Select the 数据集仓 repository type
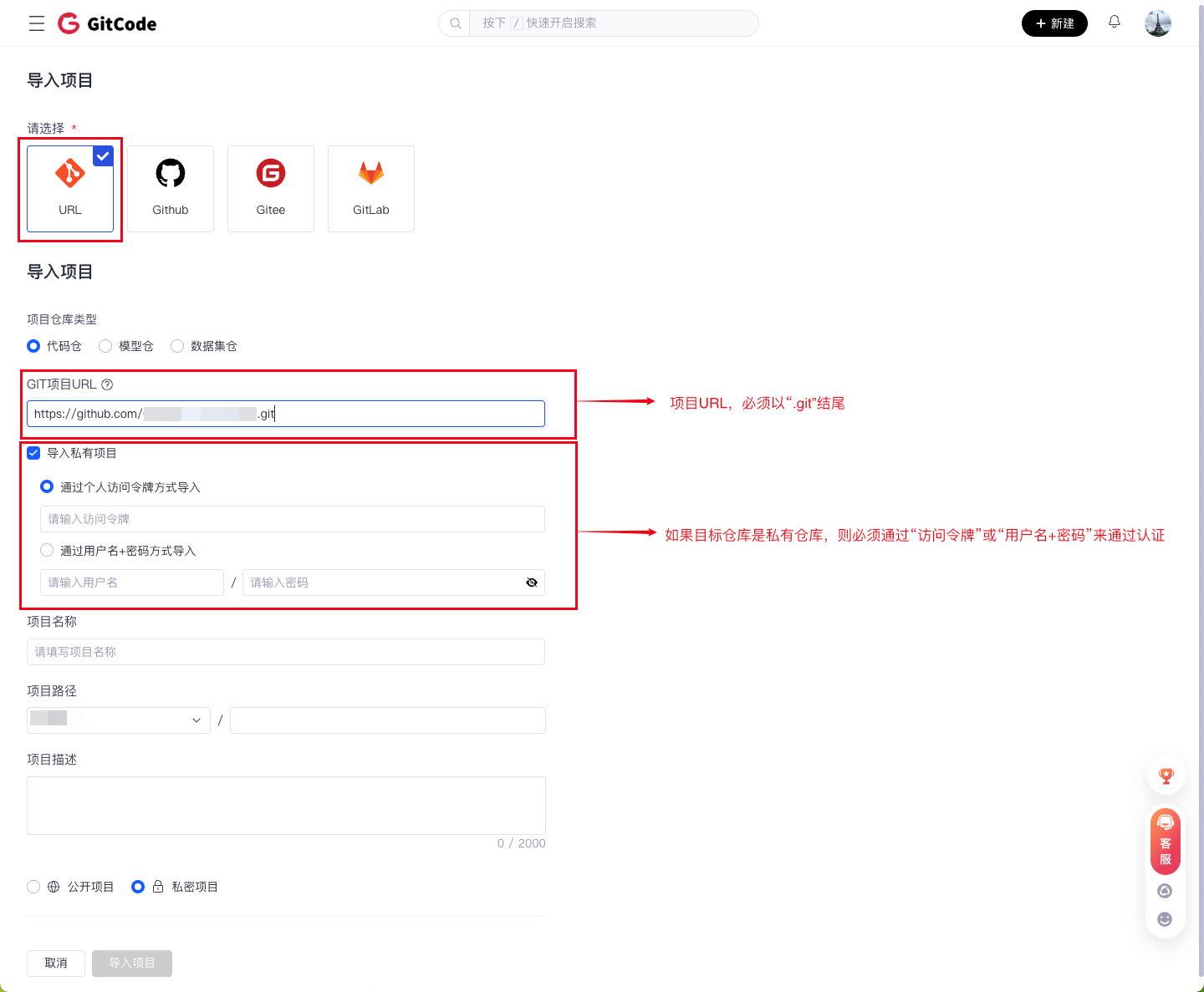Image resolution: width=1204 pixels, height=992 pixels. tap(177, 346)
